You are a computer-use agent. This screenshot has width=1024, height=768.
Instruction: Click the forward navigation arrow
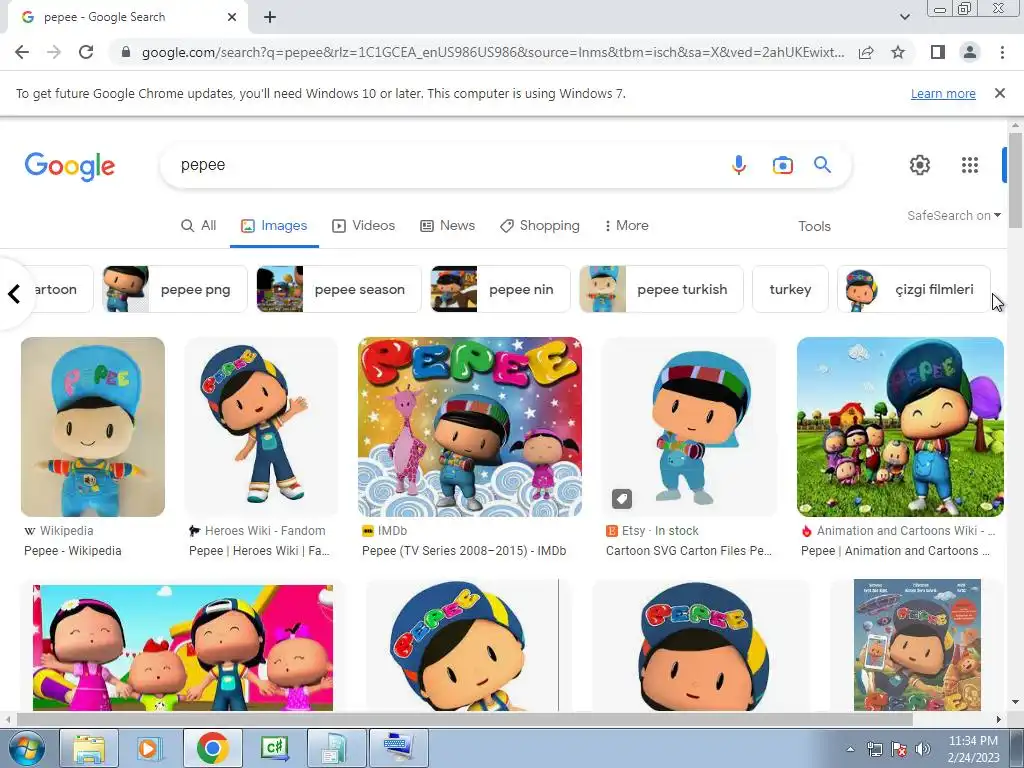(54, 52)
